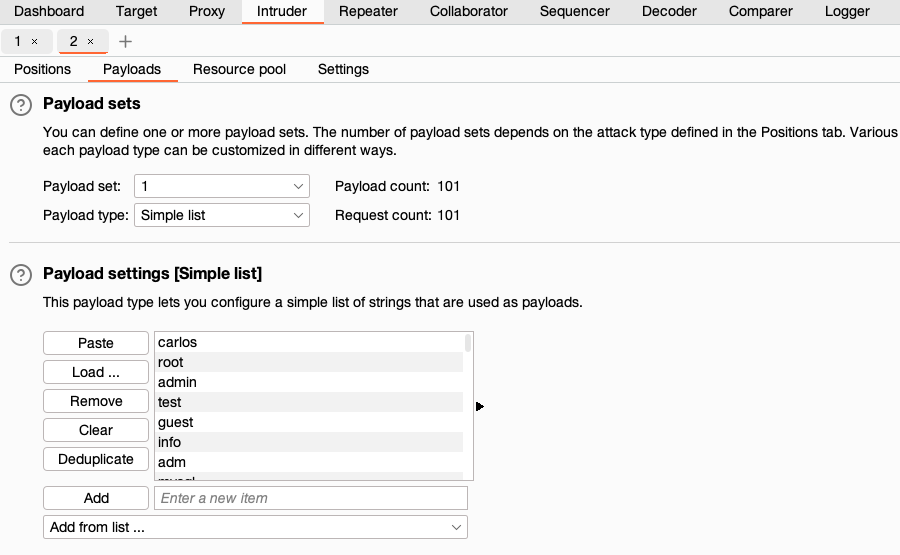Open the Intruder Settings sub-tab
The width and height of the screenshot is (900, 555).
click(343, 69)
